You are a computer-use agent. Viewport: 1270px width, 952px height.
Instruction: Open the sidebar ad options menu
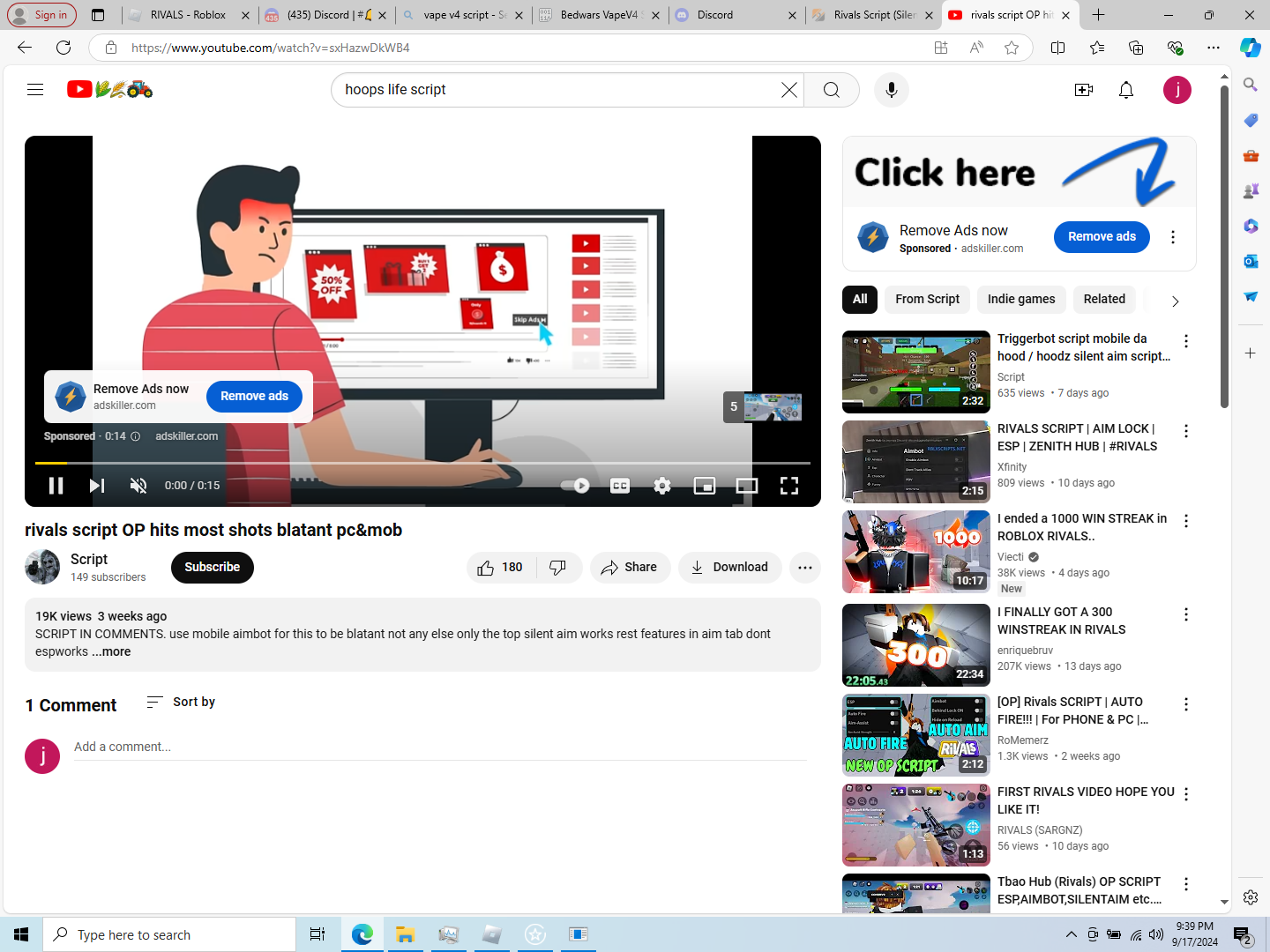(x=1173, y=237)
